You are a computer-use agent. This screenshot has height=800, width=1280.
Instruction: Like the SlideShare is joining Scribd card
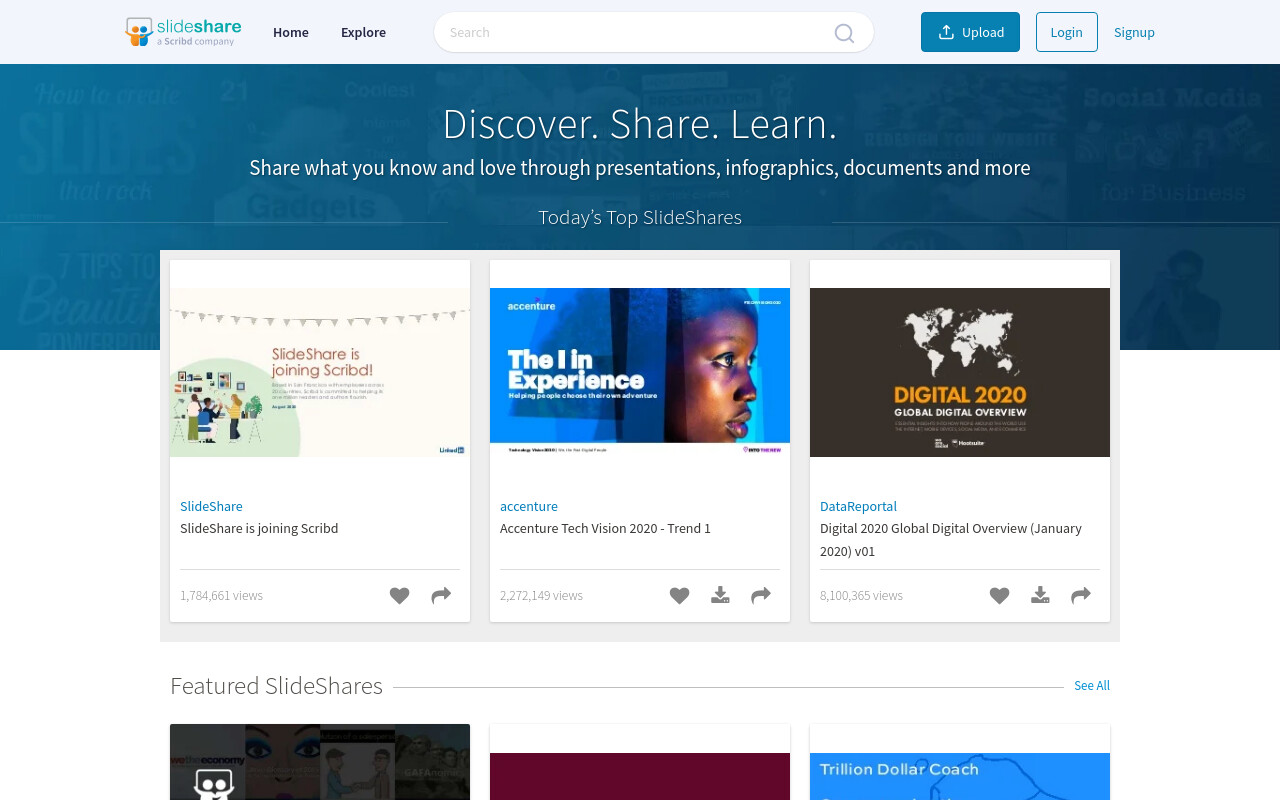(x=399, y=595)
